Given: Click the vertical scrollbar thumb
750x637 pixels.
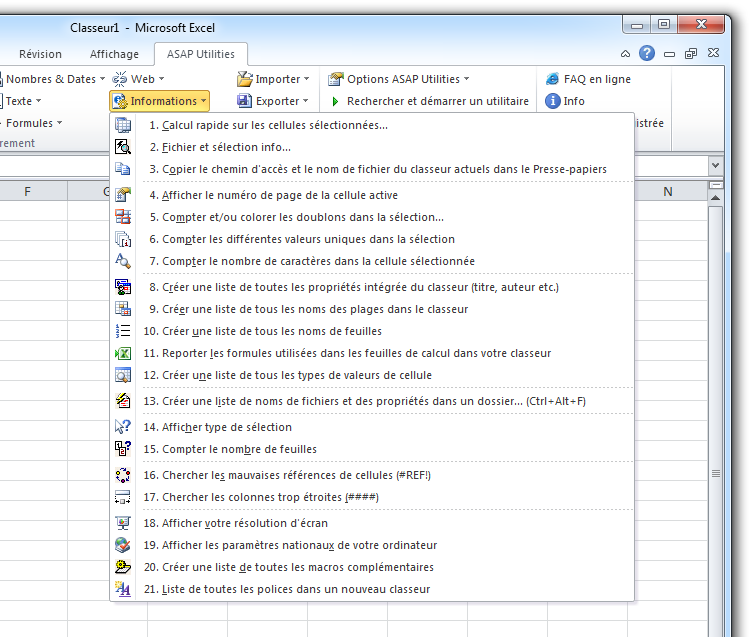Looking at the screenshot, I should tap(716, 473).
